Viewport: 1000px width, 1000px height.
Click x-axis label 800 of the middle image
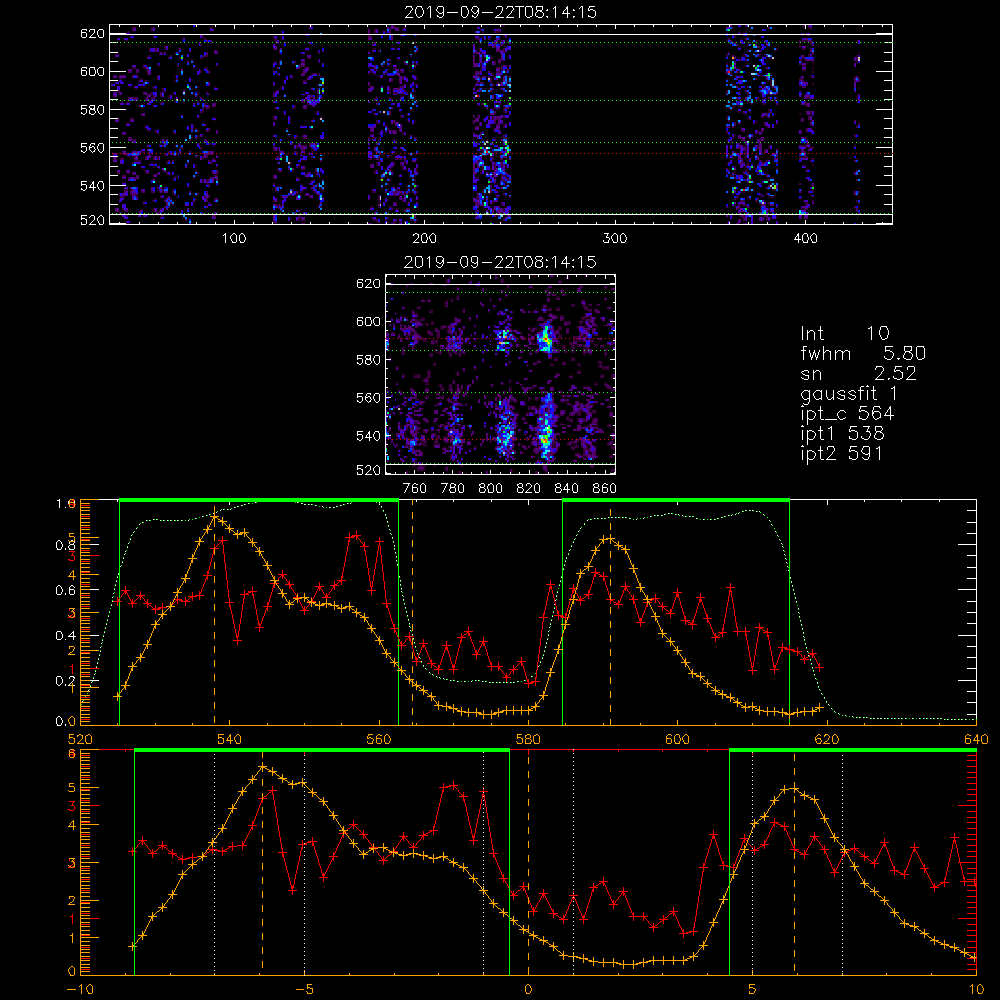[x=490, y=489]
